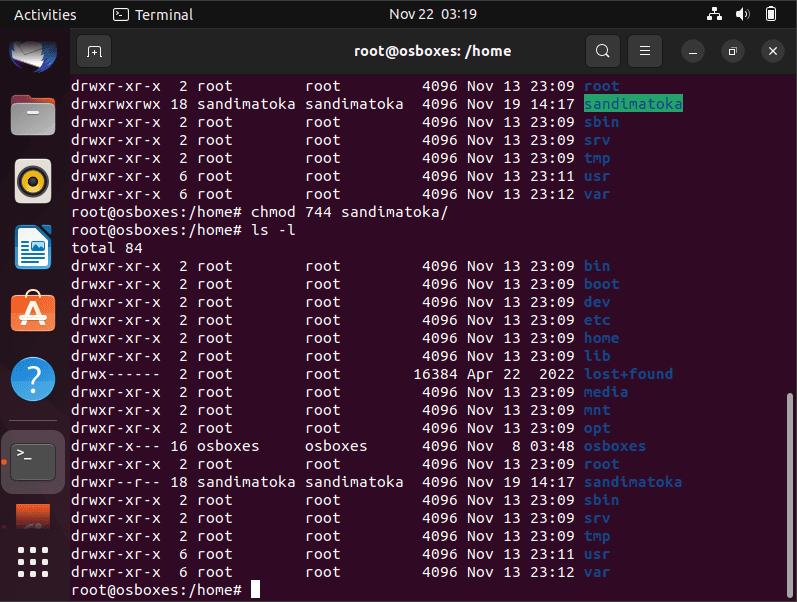The height and width of the screenshot is (602, 797).
Task: Click the terminal search icon
Action: (x=602, y=51)
